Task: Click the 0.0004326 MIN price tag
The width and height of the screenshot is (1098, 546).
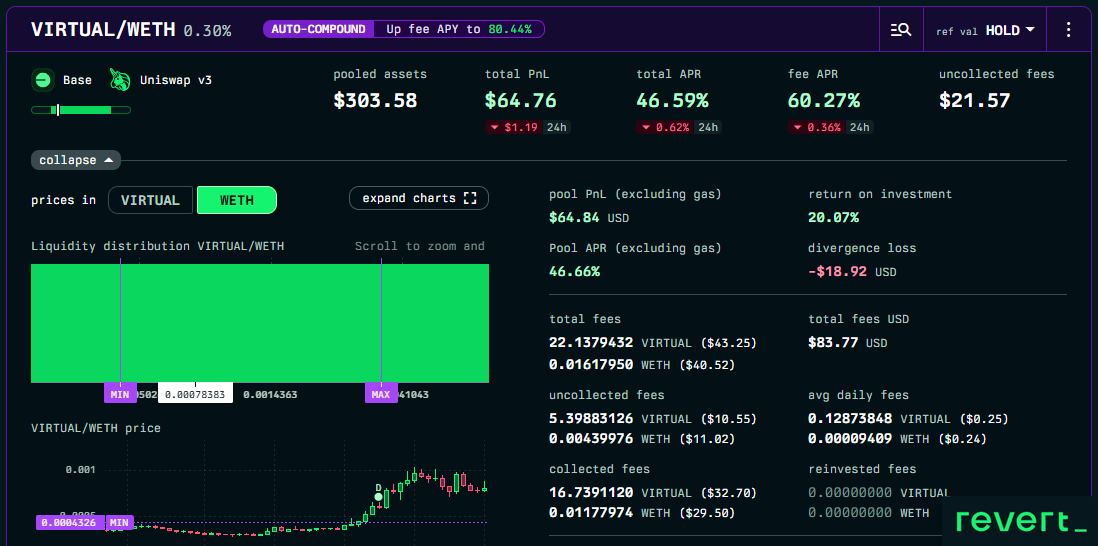Action: pyautogui.click(x=69, y=522)
